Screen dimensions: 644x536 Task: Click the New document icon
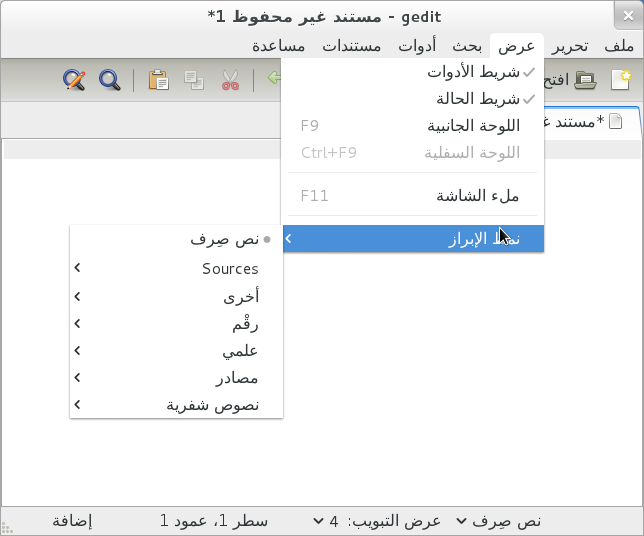(622, 81)
